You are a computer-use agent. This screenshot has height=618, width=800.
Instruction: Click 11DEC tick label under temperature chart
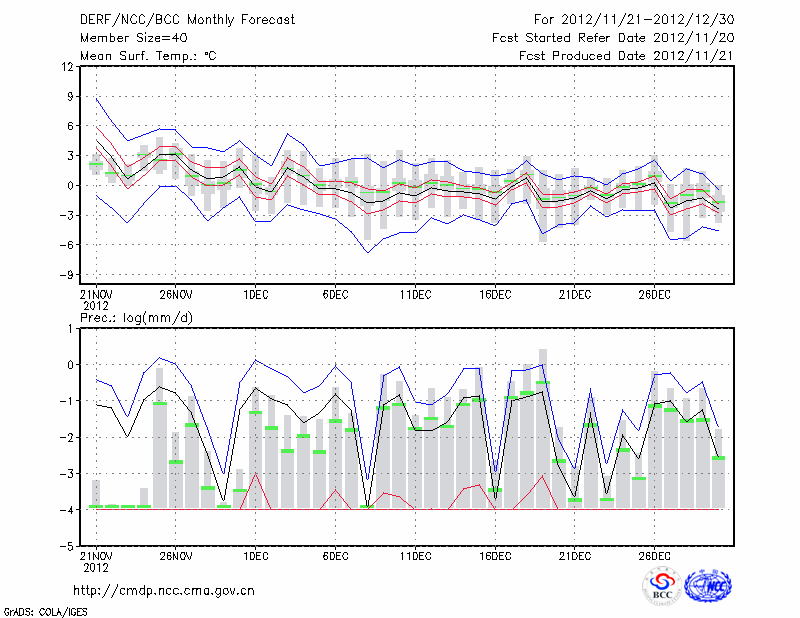(415, 295)
